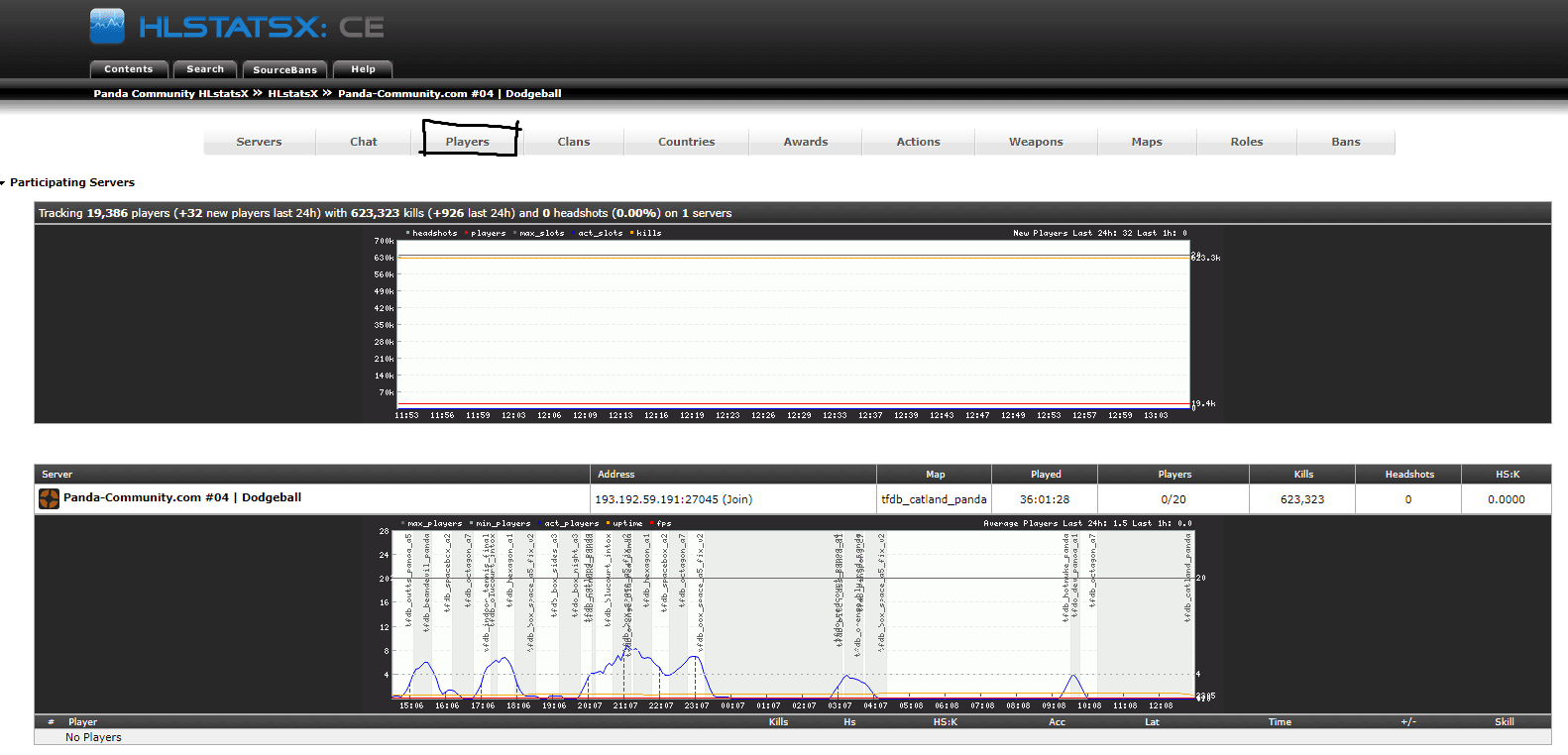1568x755 pixels.
Task: View the Clans tab
Action: point(573,142)
